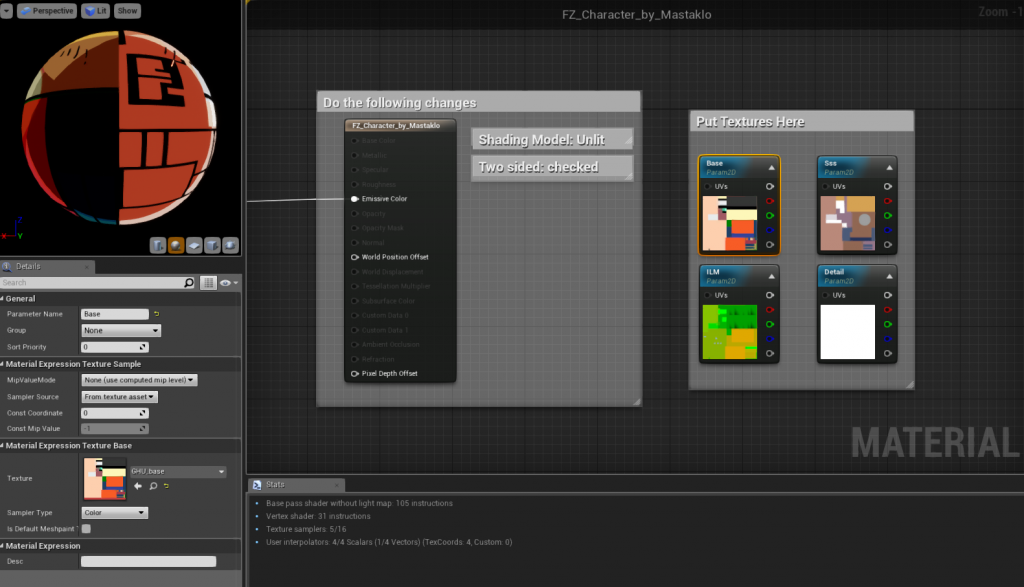Open the Show viewport menu
This screenshot has width=1024, height=587.
coord(127,10)
